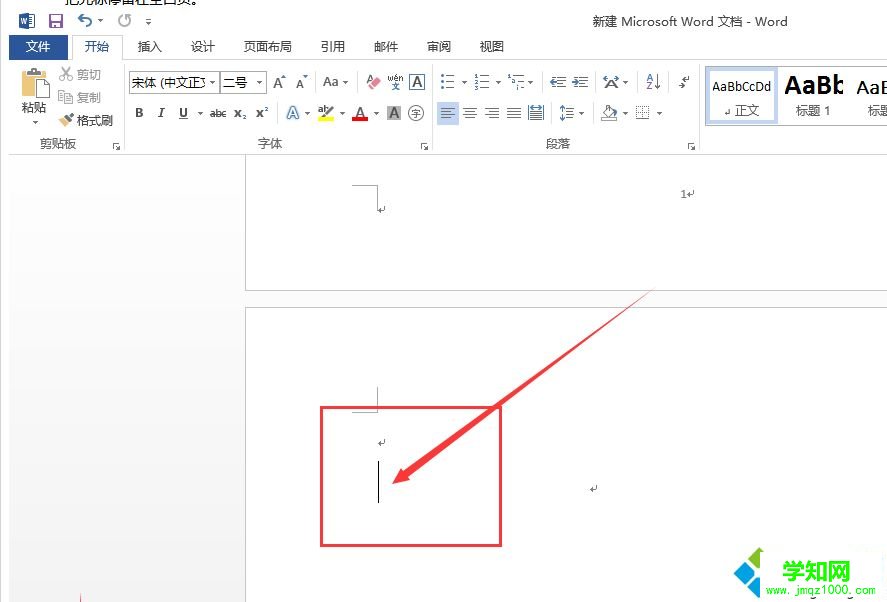
Task: Switch to the 视图 ribbon tab
Action: coord(491,46)
